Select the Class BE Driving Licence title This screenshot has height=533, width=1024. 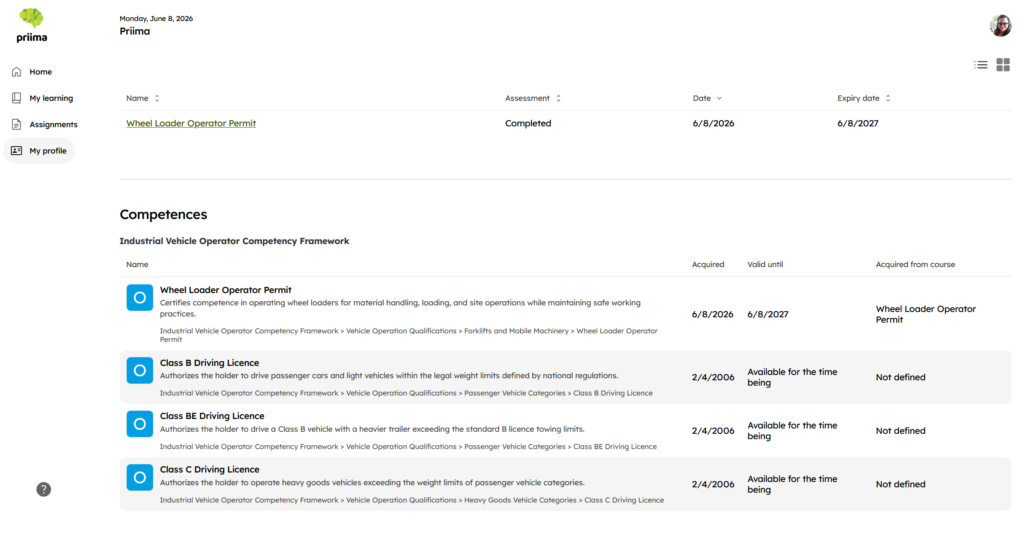[x=212, y=416]
